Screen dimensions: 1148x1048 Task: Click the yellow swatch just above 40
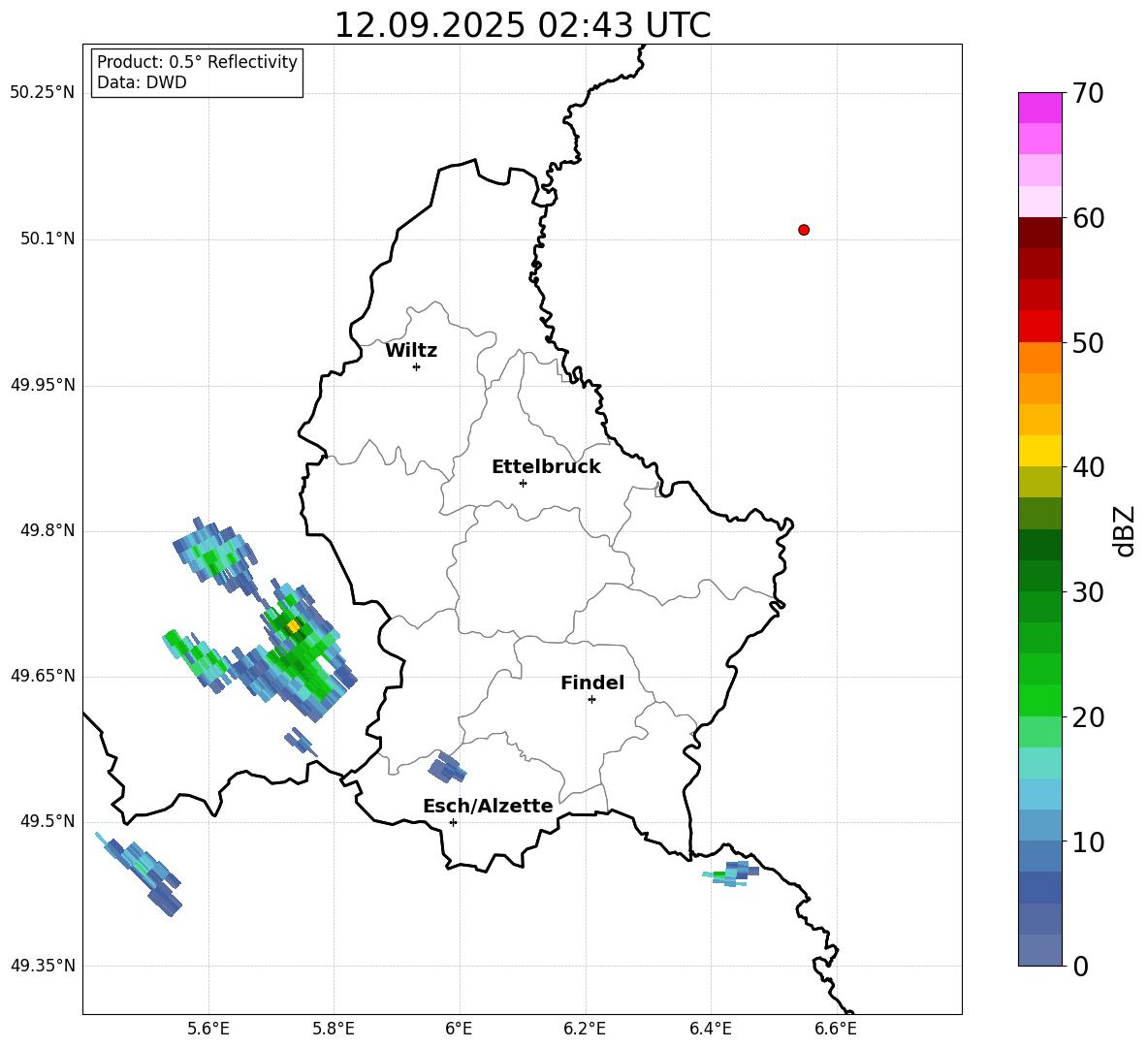(1039, 451)
